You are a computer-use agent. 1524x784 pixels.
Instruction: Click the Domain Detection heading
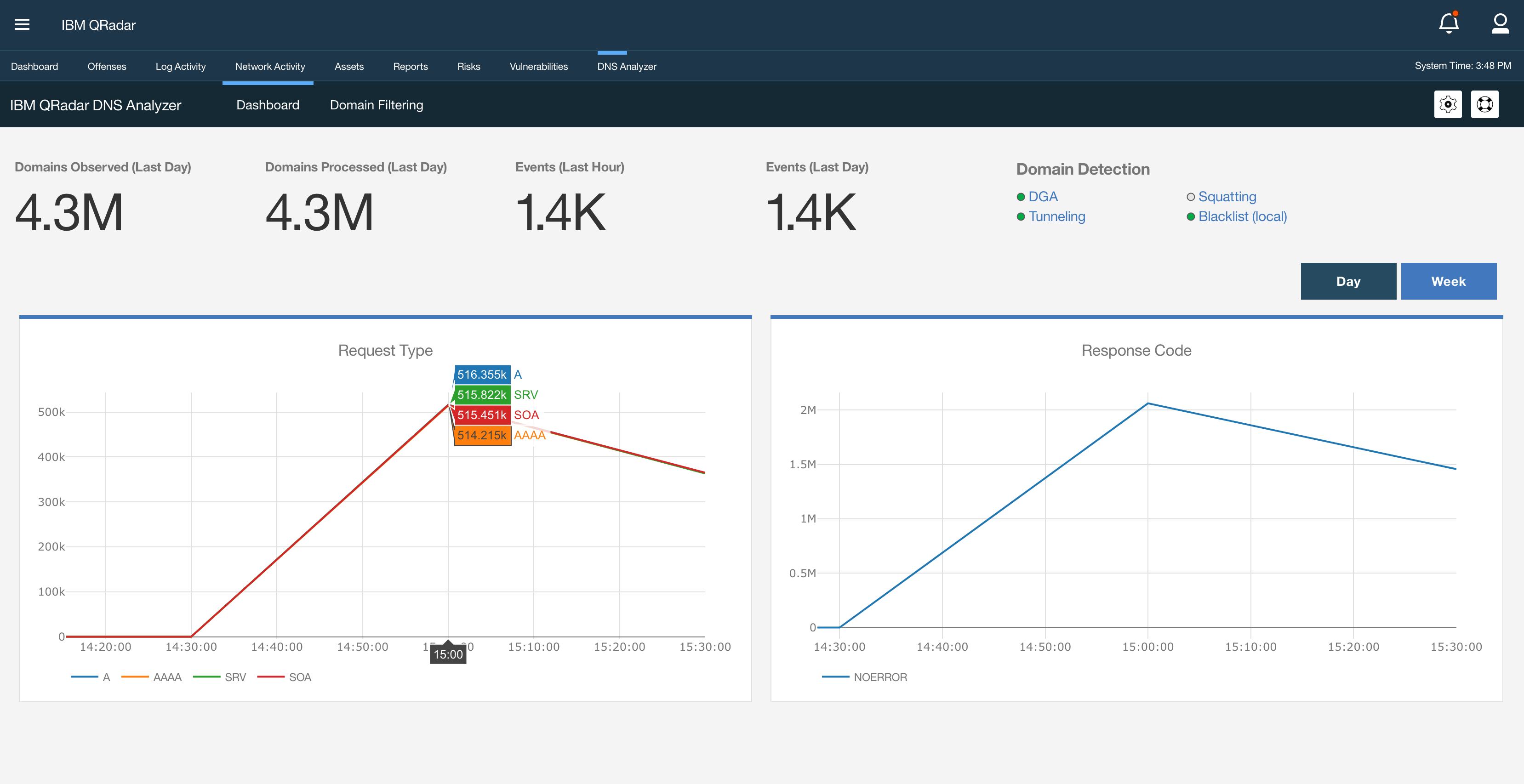(x=1083, y=169)
